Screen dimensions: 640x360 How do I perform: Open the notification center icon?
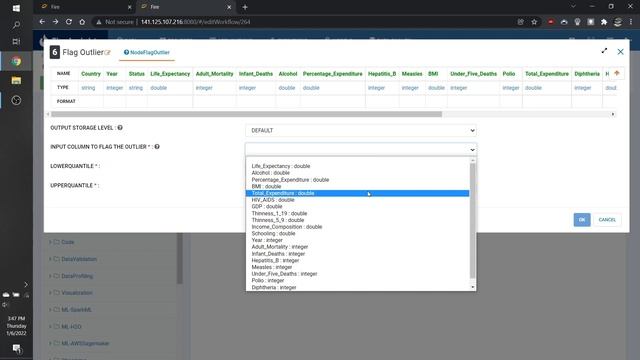click(17, 349)
